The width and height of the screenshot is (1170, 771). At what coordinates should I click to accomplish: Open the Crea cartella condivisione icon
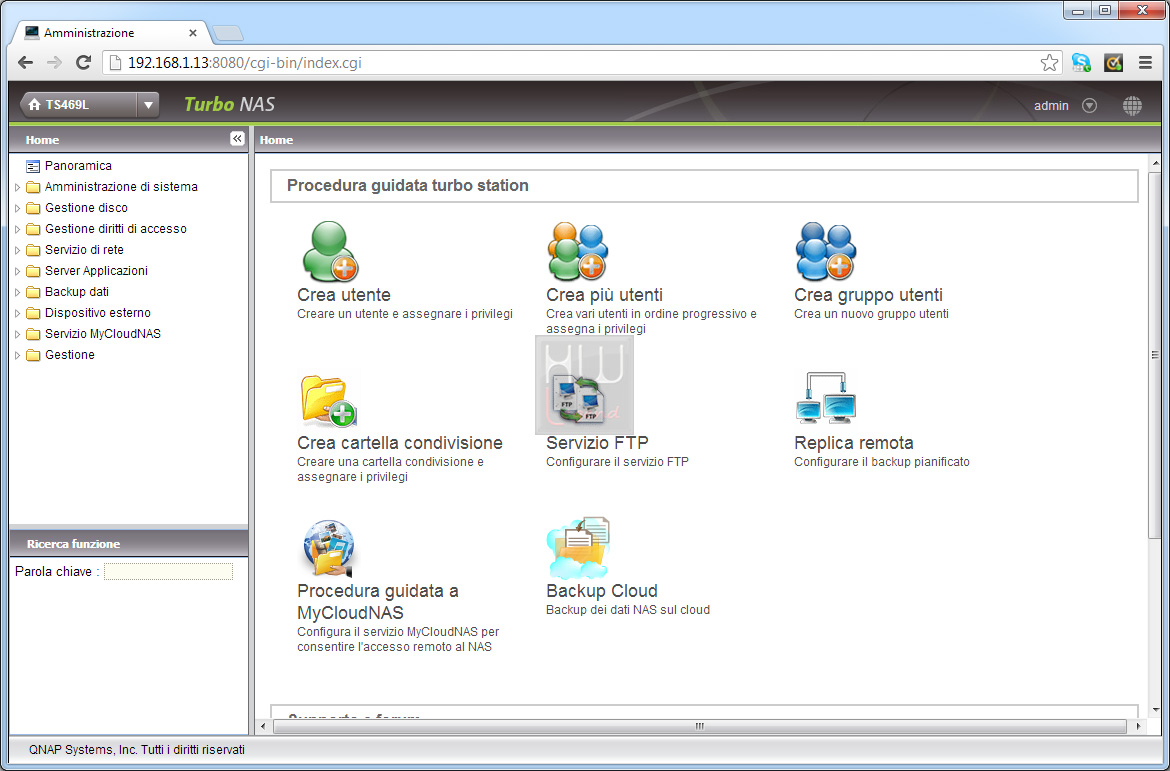tap(329, 399)
